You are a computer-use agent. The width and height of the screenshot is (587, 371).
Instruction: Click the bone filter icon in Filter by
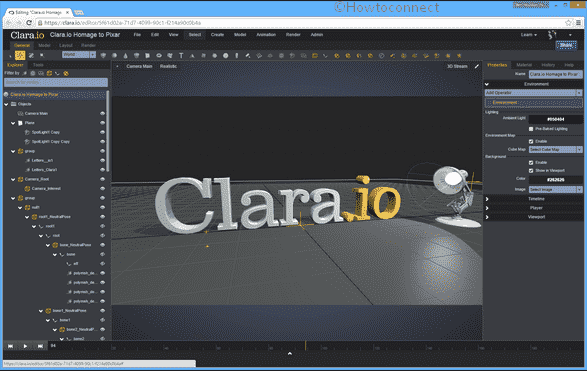point(57,73)
